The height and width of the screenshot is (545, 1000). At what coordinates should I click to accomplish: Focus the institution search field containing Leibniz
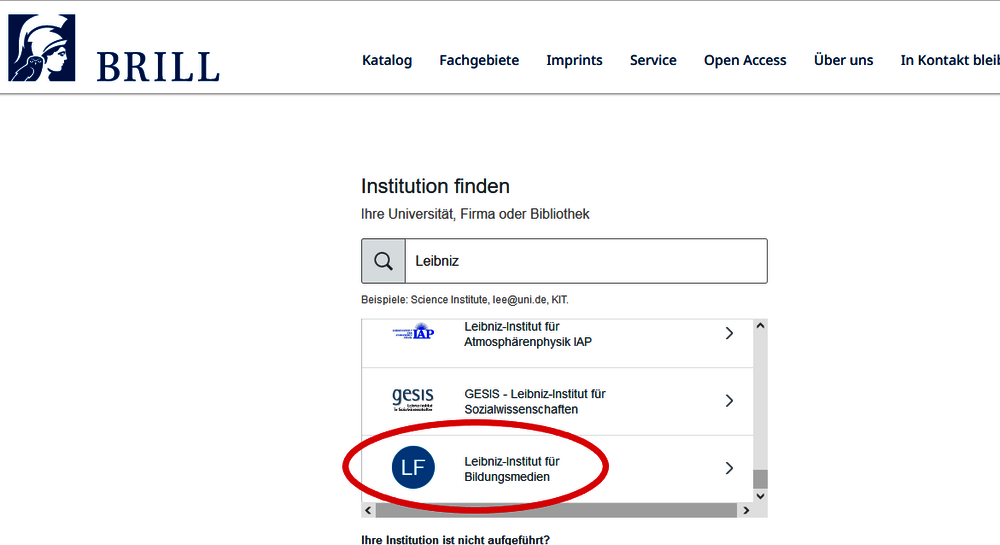(x=585, y=261)
